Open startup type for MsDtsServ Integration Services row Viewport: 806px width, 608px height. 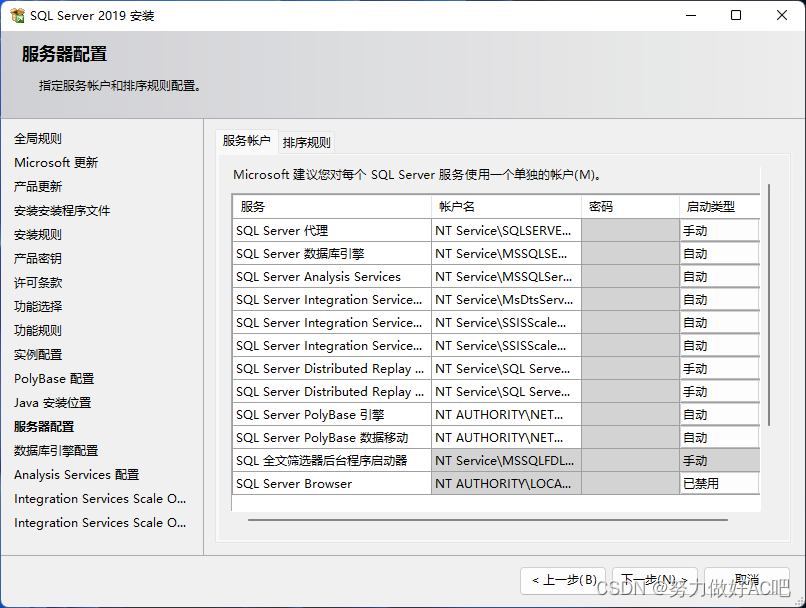[720, 300]
